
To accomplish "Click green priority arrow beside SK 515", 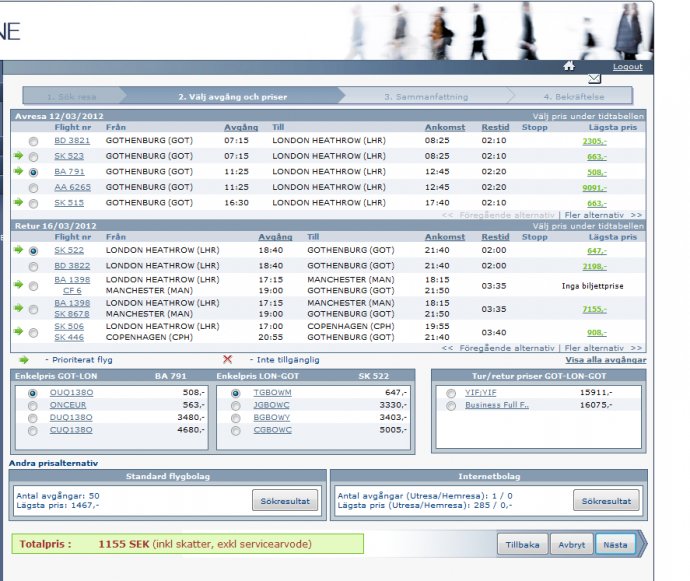I will point(18,203).
